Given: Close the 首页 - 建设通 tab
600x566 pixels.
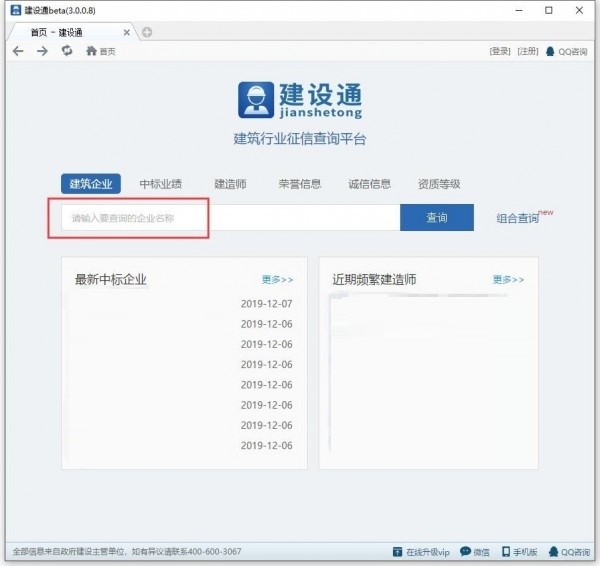Looking at the screenshot, I should (127, 33).
